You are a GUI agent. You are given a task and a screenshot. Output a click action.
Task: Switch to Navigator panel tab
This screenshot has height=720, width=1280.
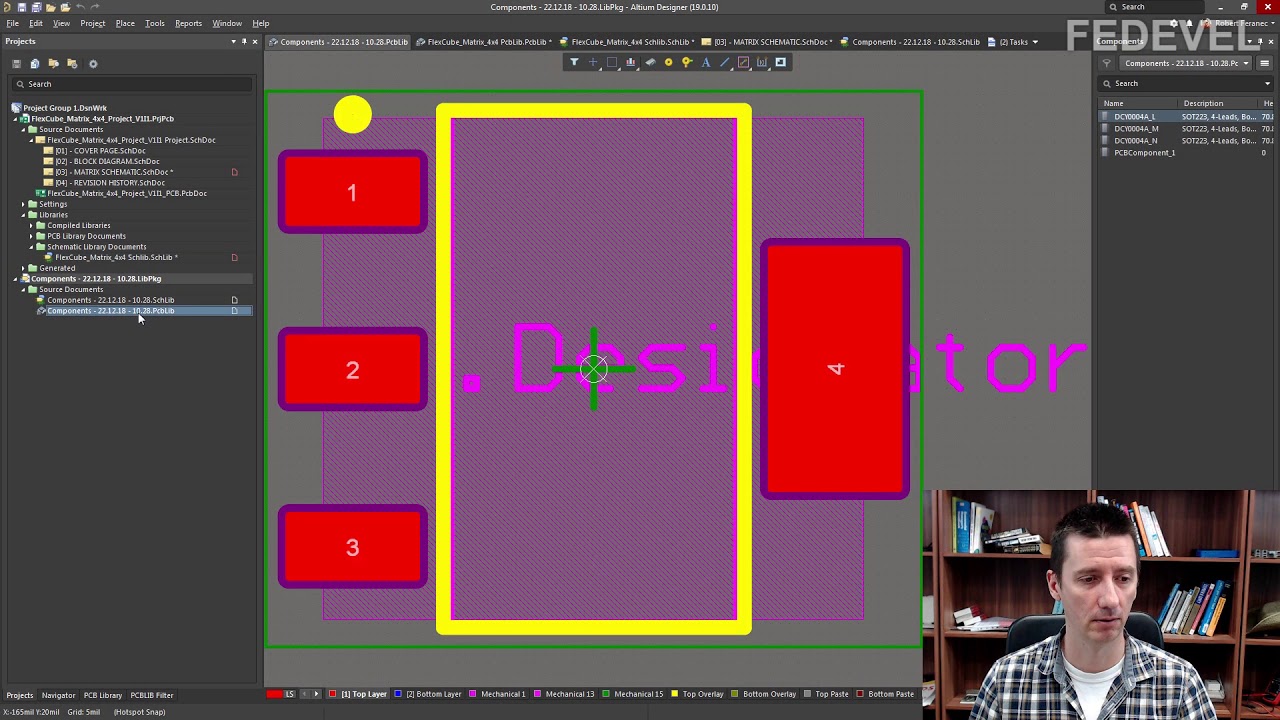coord(58,695)
